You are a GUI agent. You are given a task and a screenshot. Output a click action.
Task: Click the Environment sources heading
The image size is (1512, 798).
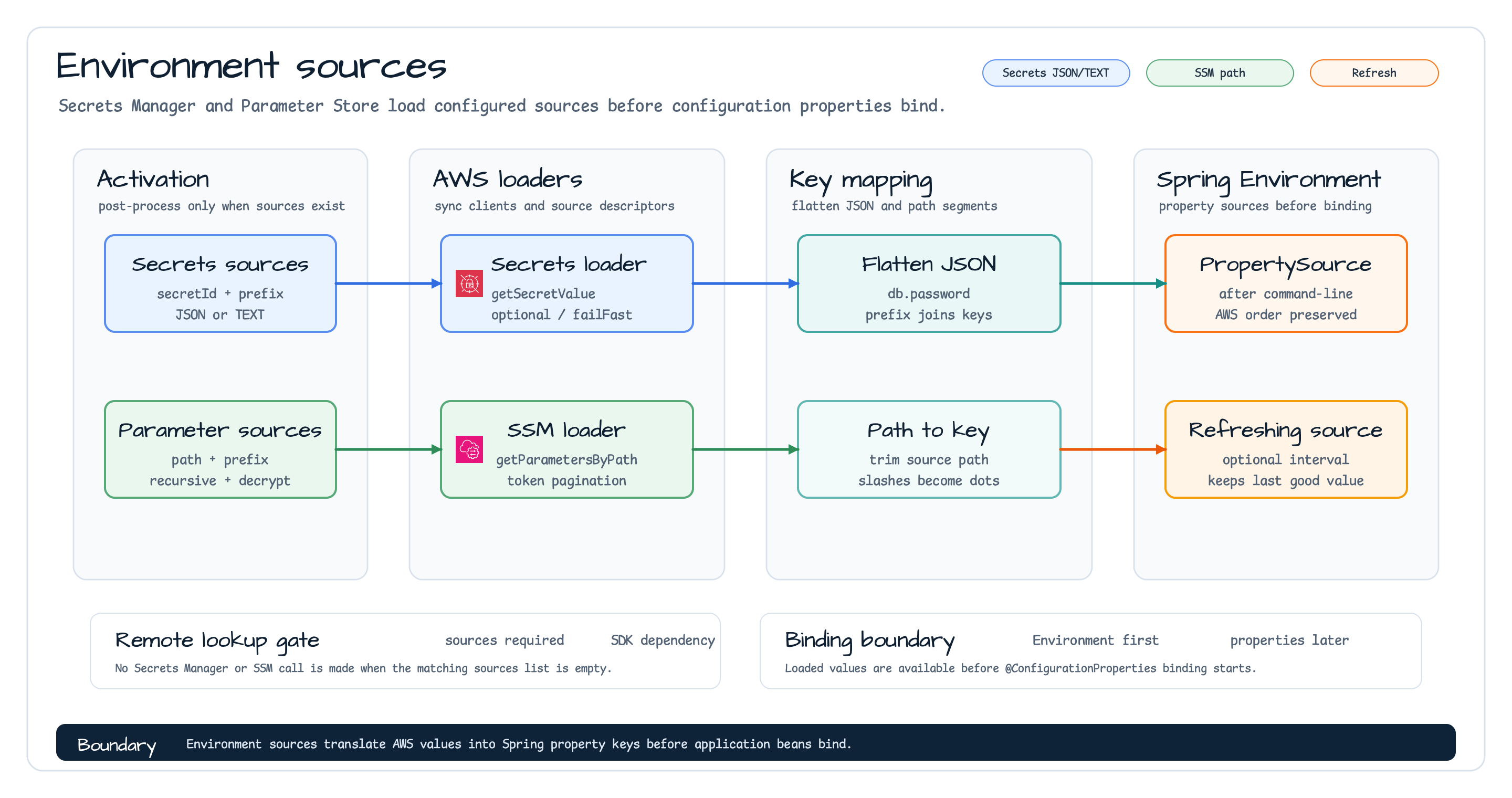251,66
